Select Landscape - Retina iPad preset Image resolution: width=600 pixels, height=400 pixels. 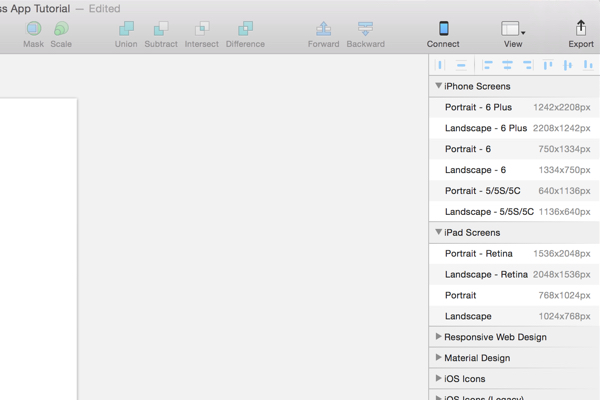(x=514, y=274)
